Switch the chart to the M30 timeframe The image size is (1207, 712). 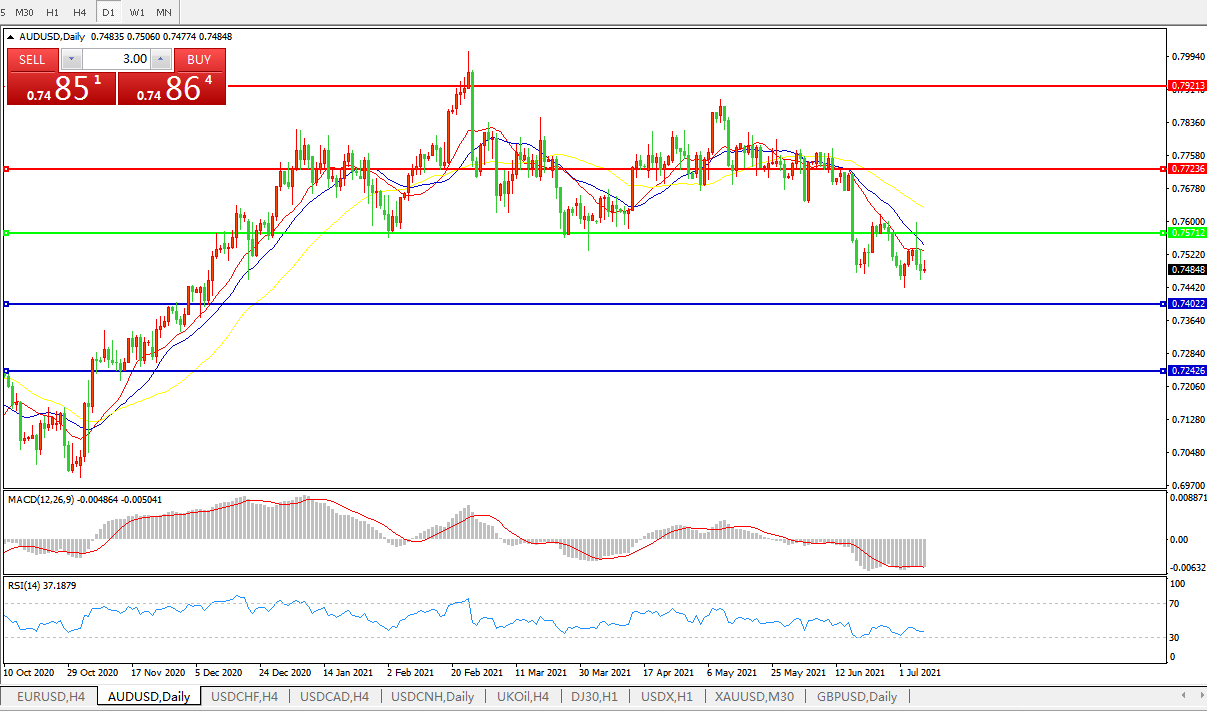click(25, 12)
